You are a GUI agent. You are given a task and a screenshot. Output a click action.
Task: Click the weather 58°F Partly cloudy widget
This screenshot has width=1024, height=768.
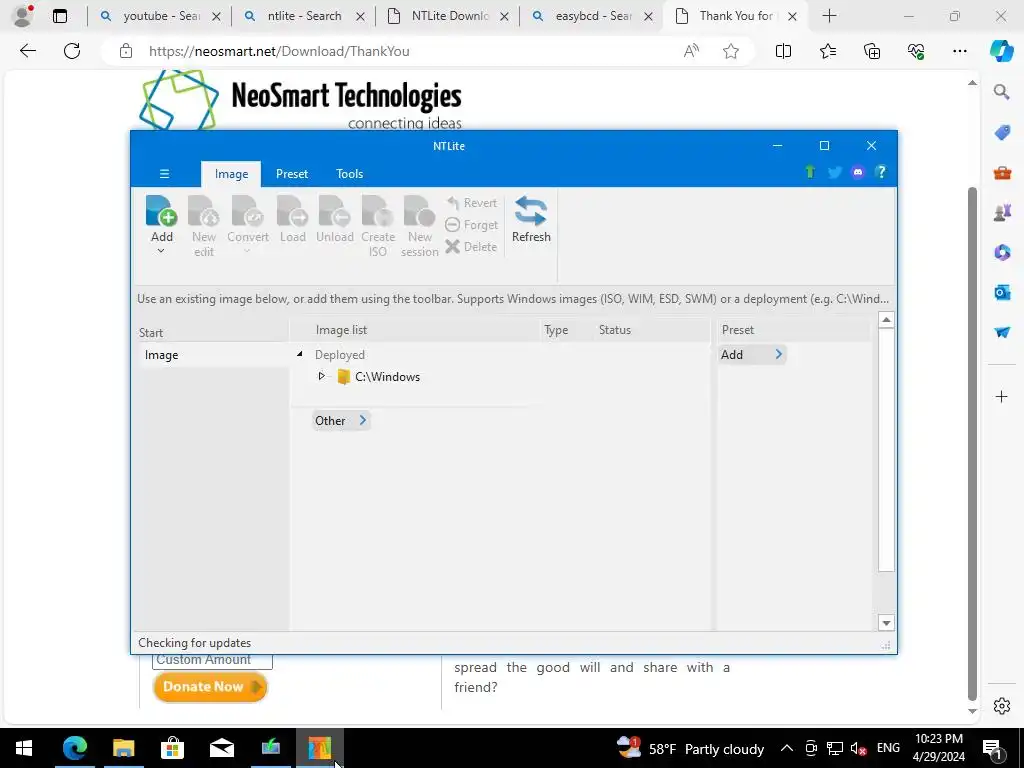tap(690, 748)
